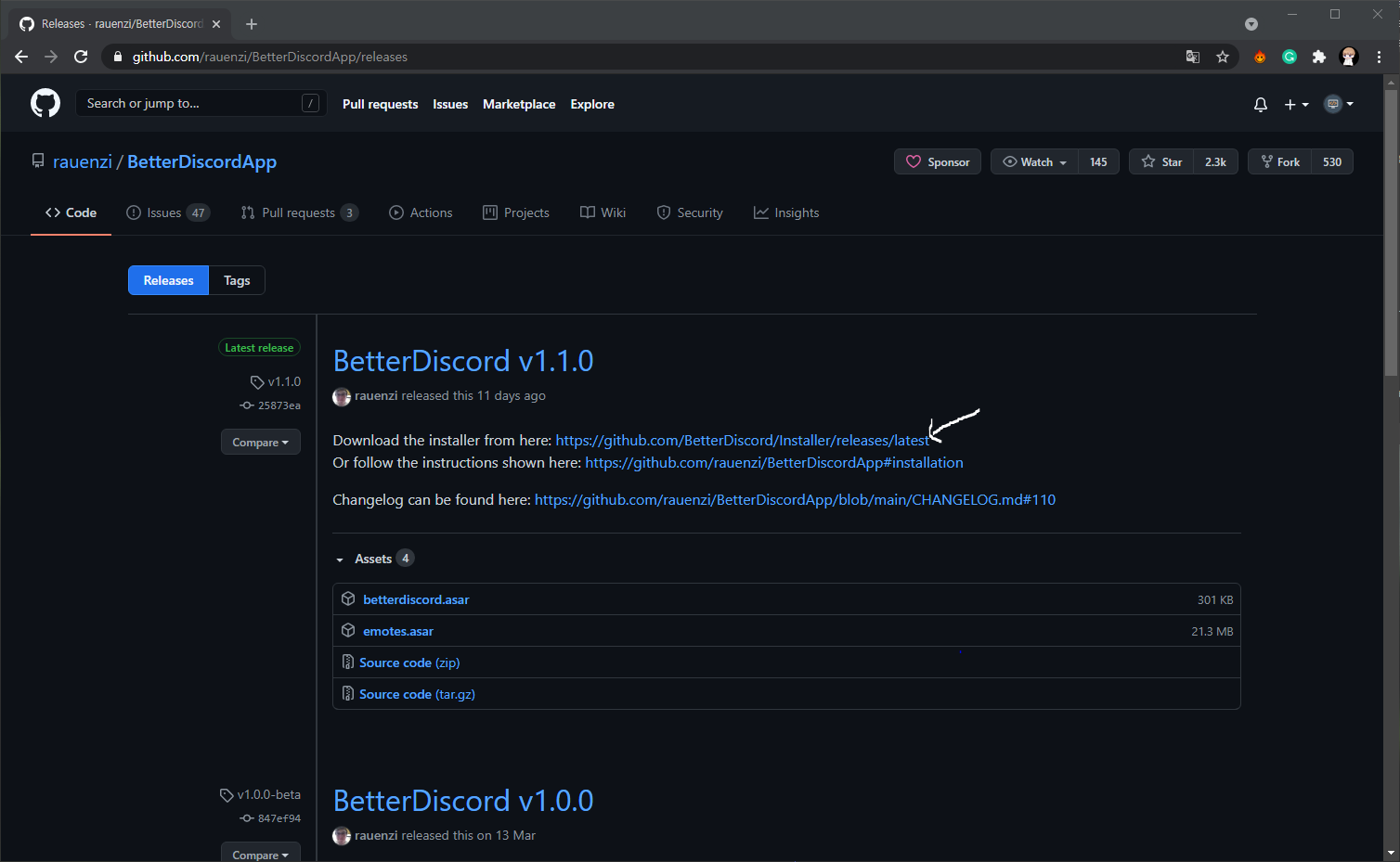Click the Latest release badge
This screenshot has height=862, width=1400.
click(259, 347)
